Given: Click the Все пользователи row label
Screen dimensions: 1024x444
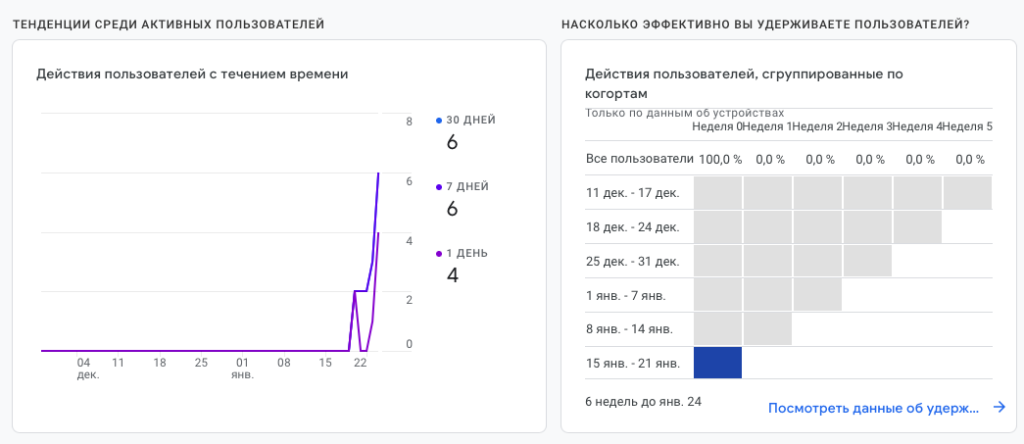Looking at the screenshot, I should point(639,159).
